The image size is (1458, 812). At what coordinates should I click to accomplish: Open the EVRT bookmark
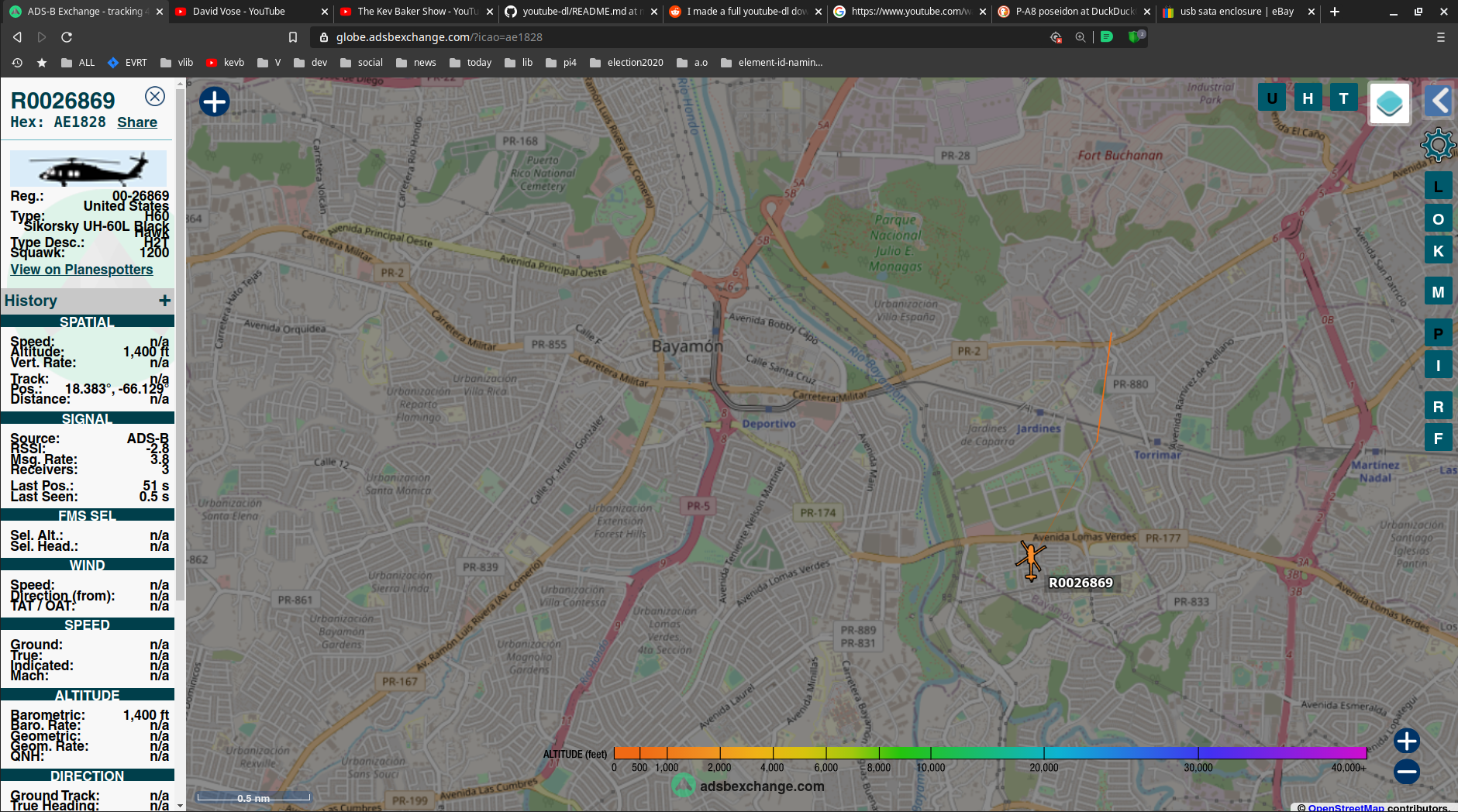127,63
